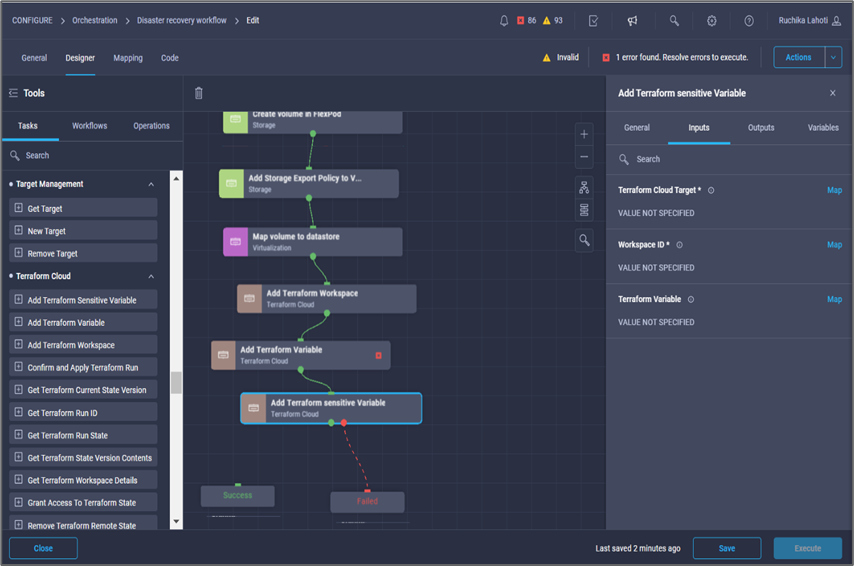Click Map link for Workspace ID
This screenshot has height=566, width=854.
834,245
